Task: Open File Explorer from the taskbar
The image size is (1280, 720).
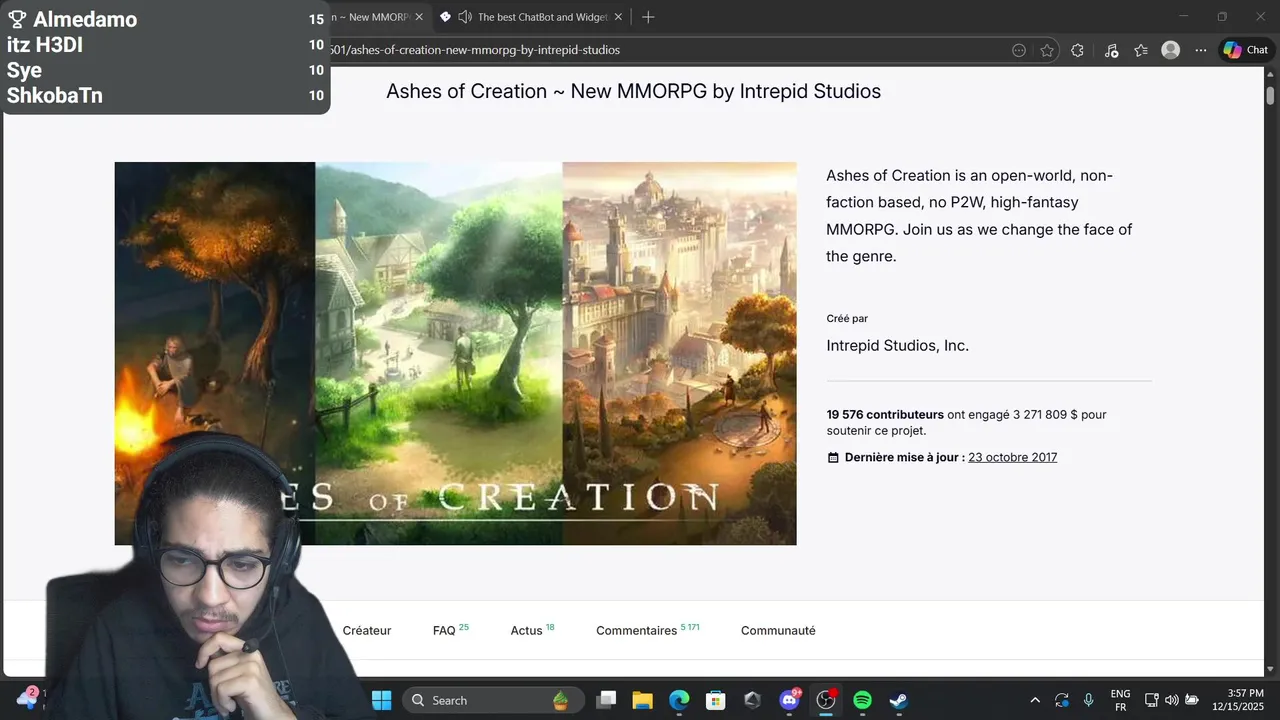Action: (642, 700)
